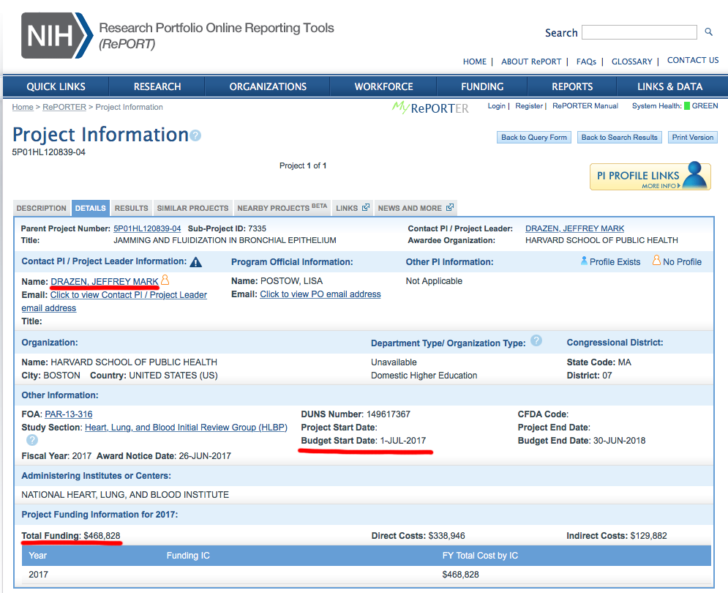
Task: Open SIMILAR PROJECTS tab
Action: [x=193, y=208]
